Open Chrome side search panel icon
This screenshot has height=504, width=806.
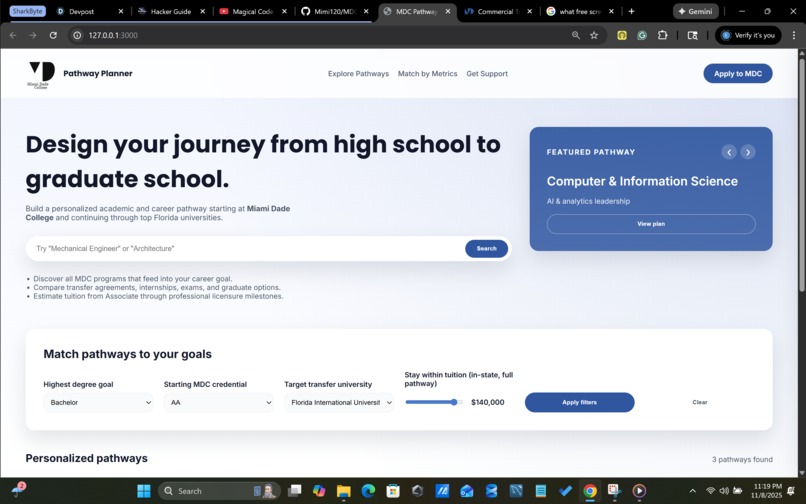pyautogui.click(x=692, y=35)
